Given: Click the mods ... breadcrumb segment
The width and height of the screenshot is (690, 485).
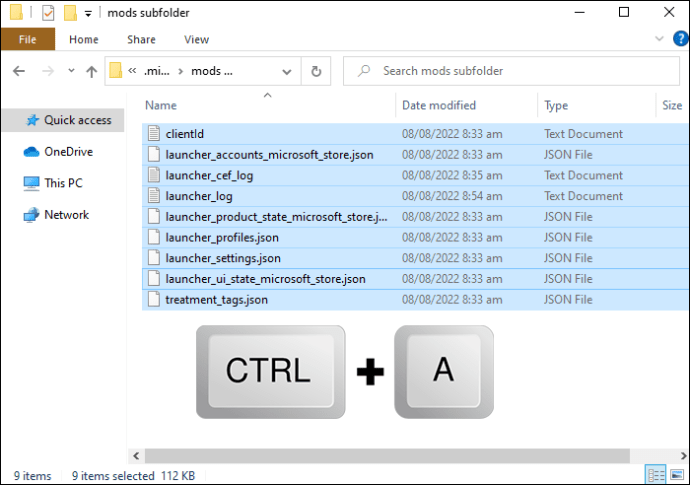Looking at the screenshot, I should click(x=212, y=71).
